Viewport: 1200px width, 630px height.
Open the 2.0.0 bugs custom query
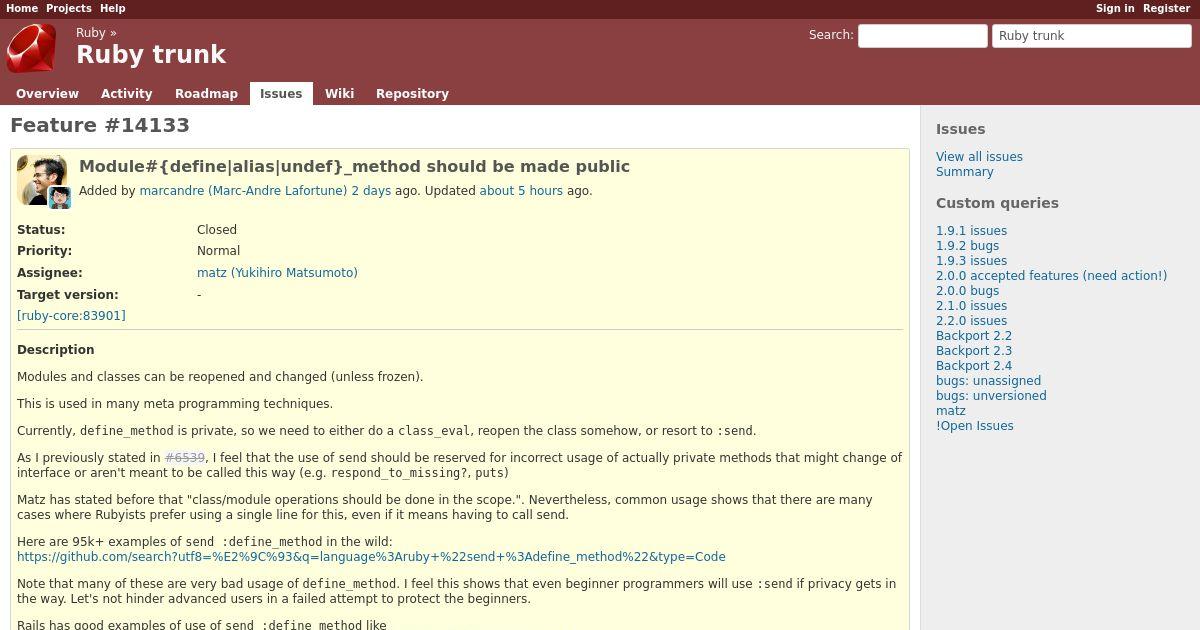(x=967, y=290)
